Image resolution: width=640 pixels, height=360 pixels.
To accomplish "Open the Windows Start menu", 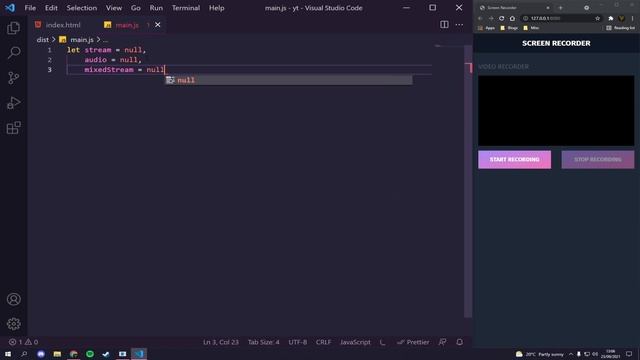I will click(x=8, y=354).
